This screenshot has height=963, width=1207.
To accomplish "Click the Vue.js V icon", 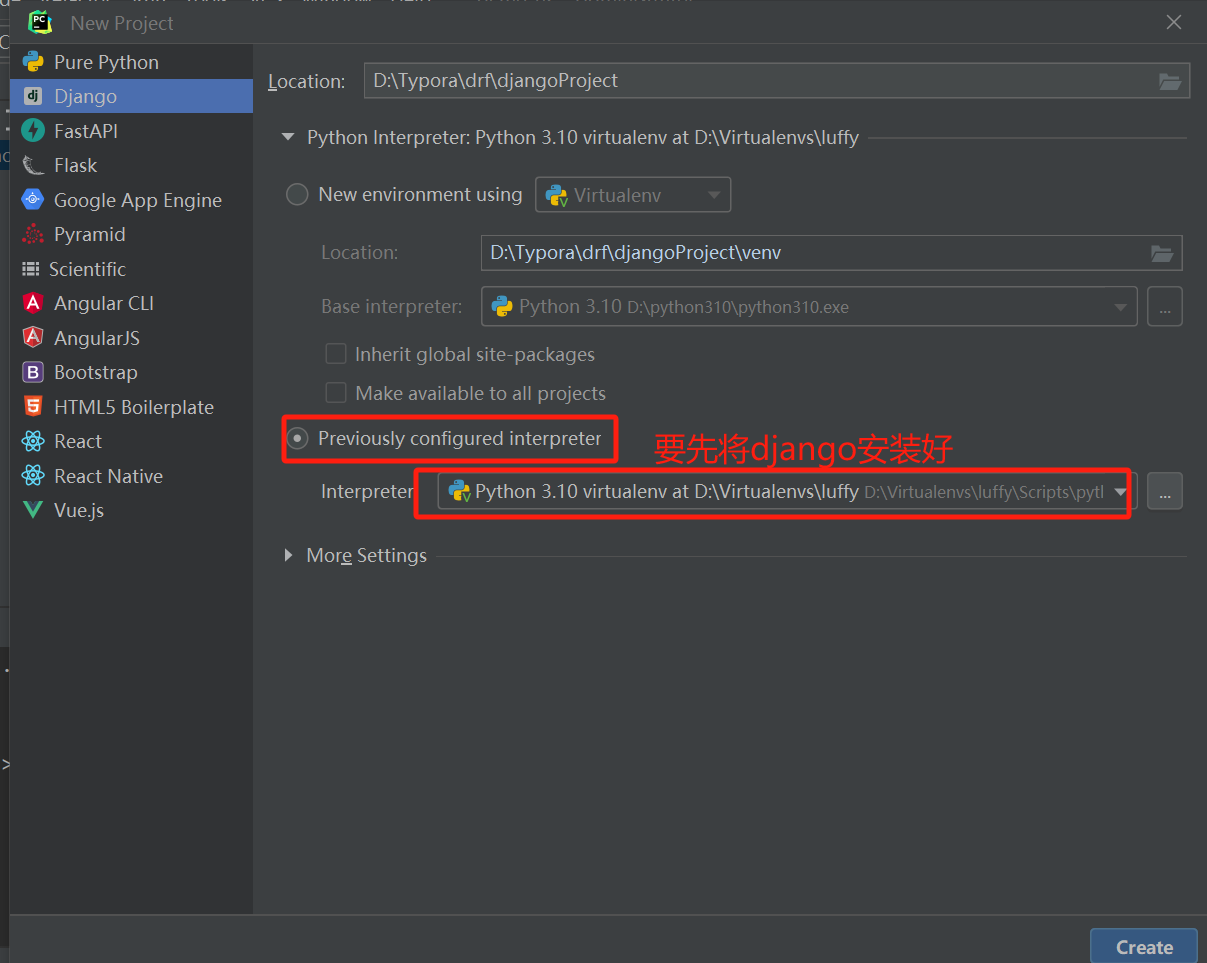I will coord(33,510).
